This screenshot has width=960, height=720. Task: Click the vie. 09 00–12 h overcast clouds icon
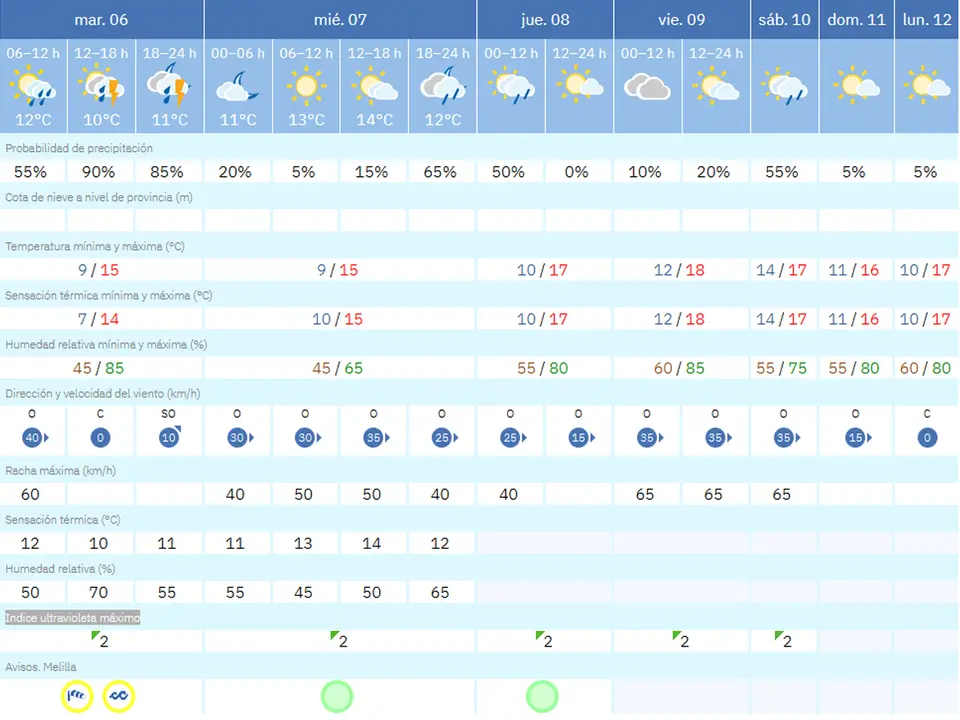(647, 87)
